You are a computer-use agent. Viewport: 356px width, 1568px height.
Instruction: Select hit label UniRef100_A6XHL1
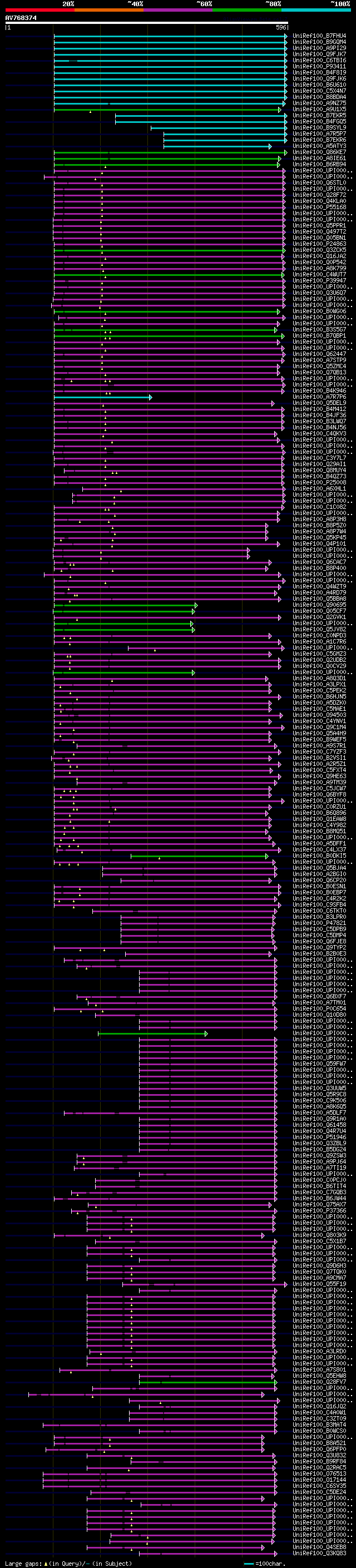(x=319, y=488)
